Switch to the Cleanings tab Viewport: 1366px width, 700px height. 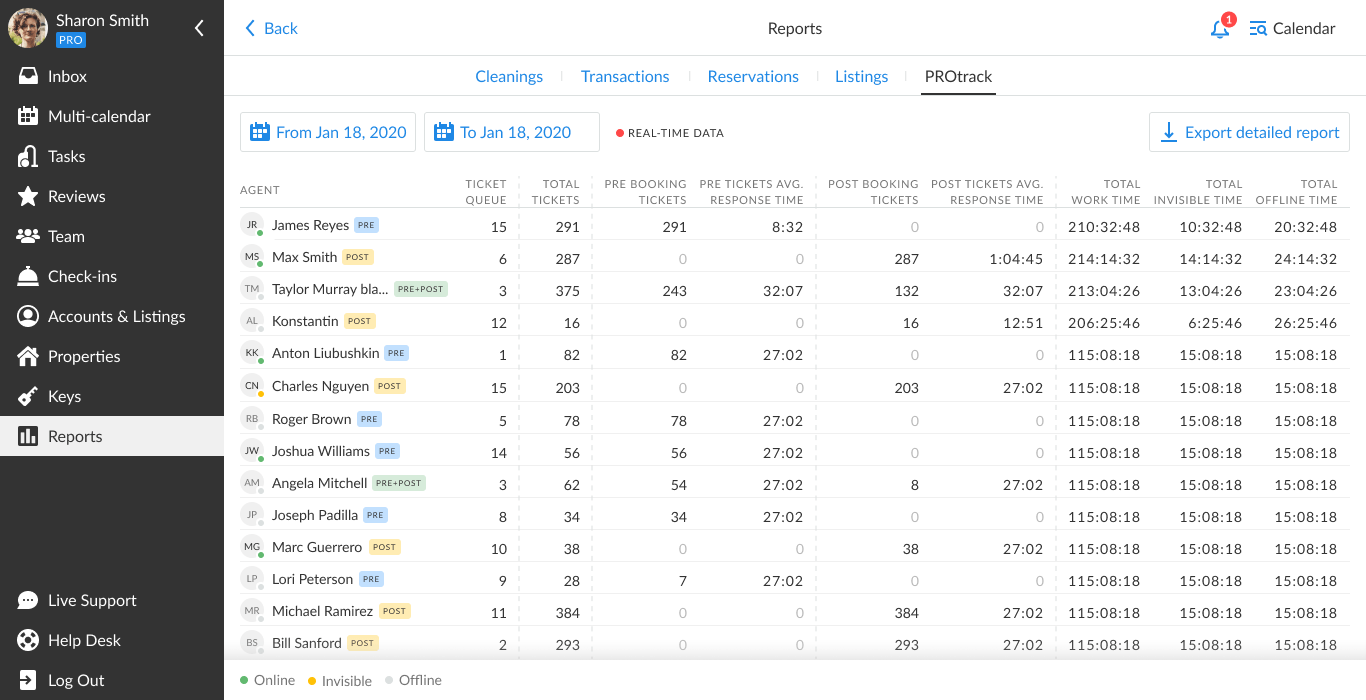(509, 76)
